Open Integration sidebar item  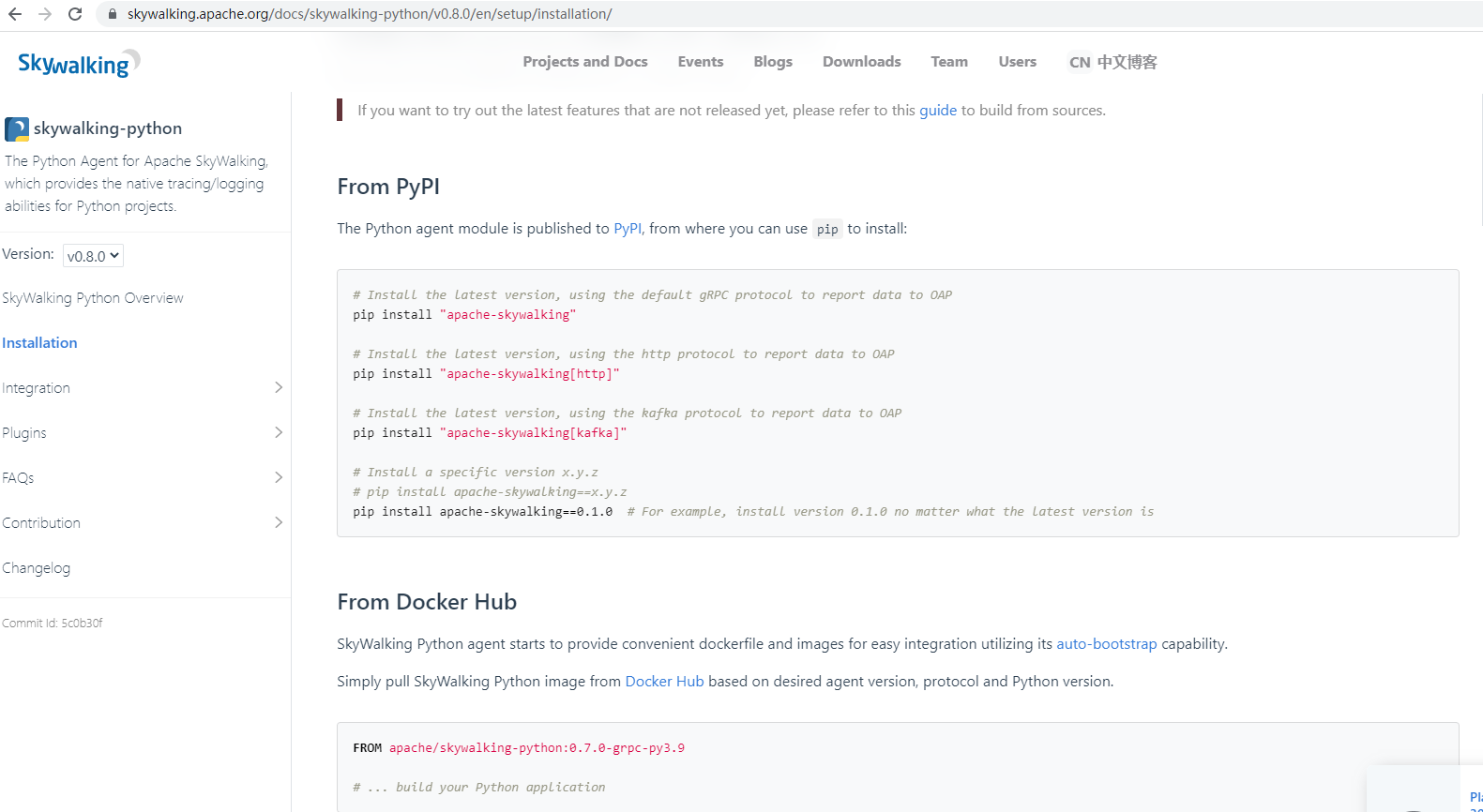(36, 388)
